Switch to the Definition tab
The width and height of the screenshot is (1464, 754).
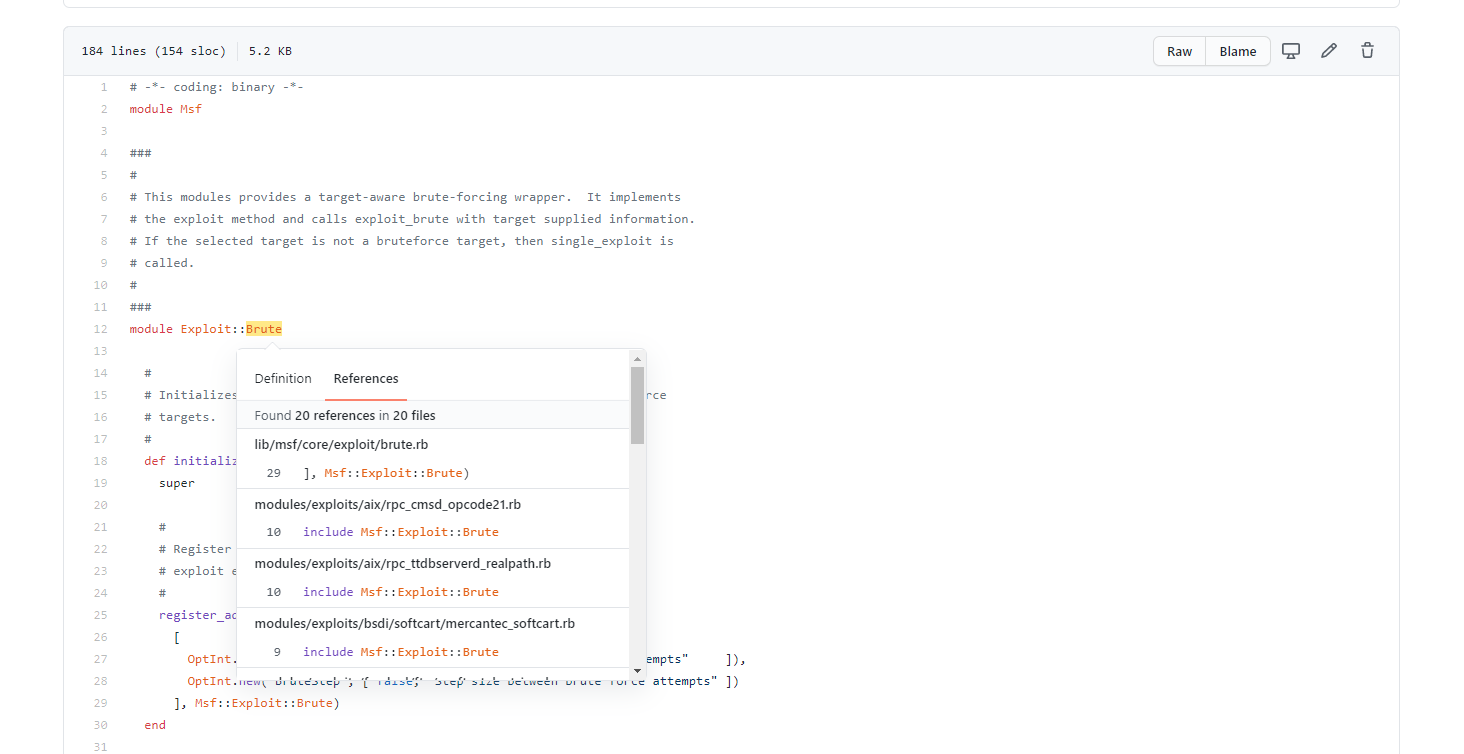[283, 378]
